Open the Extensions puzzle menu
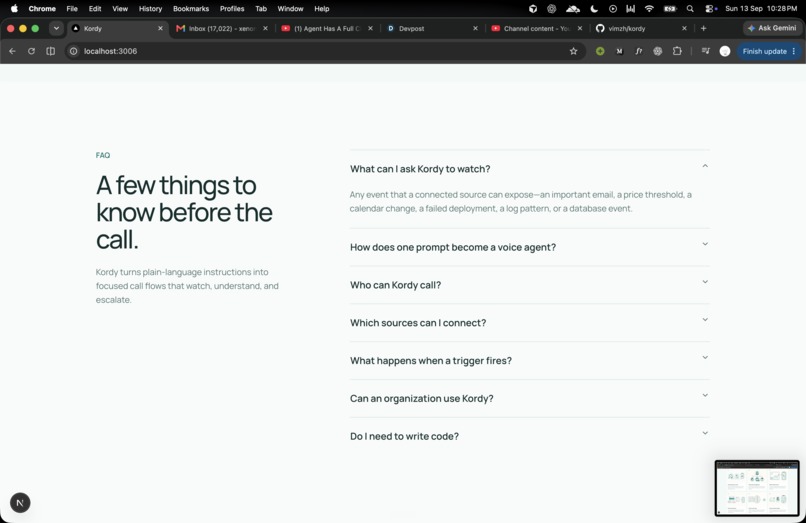The width and height of the screenshot is (806, 523). tap(677, 51)
